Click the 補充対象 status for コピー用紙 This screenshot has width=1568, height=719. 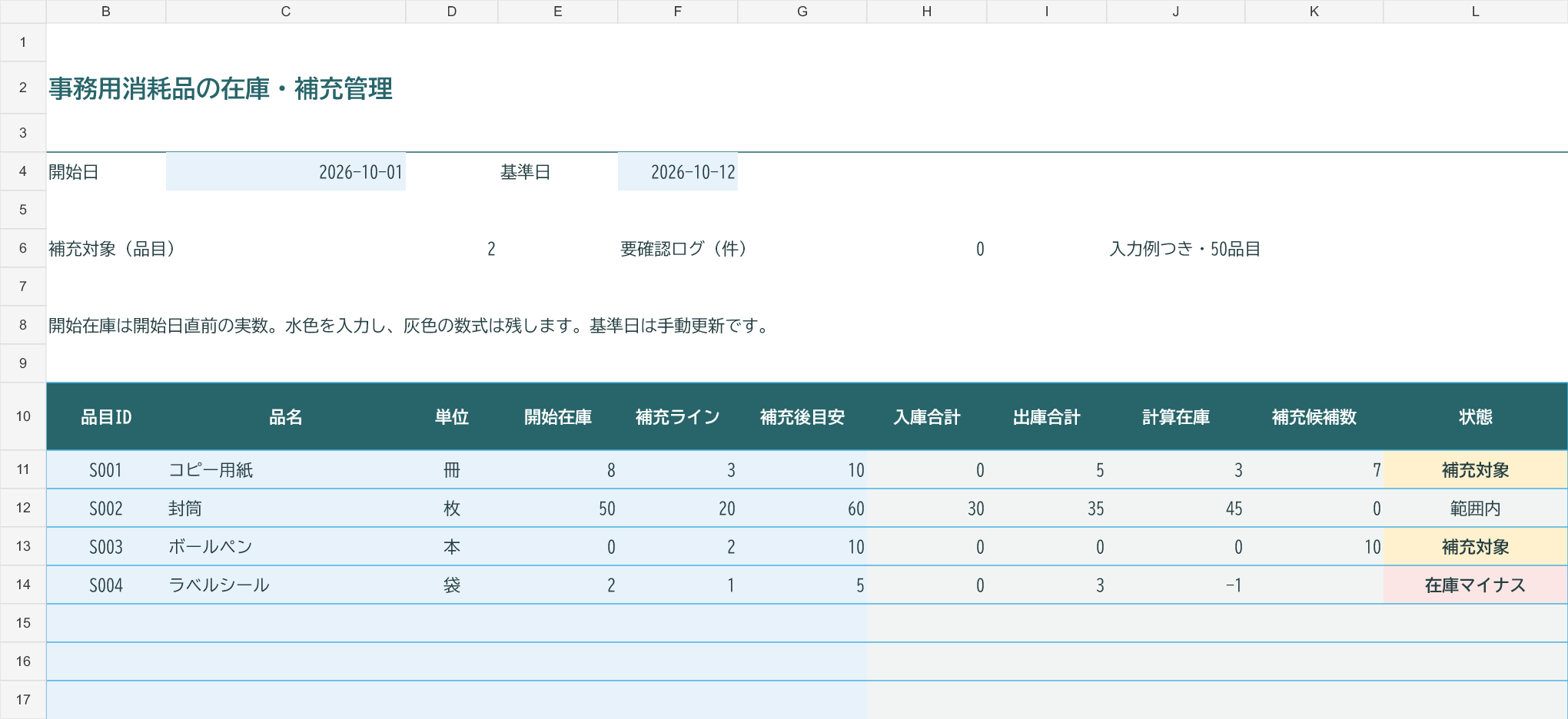pos(1476,469)
